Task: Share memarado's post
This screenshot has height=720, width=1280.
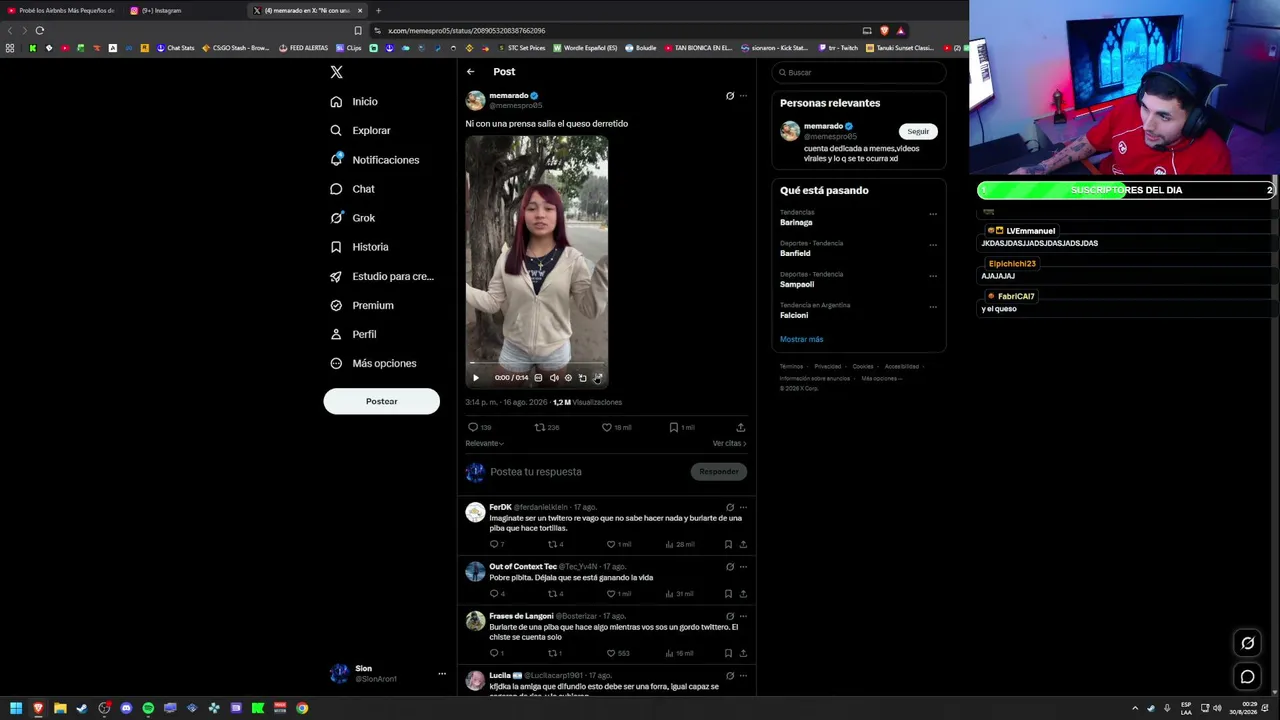Action: (740, 427)
